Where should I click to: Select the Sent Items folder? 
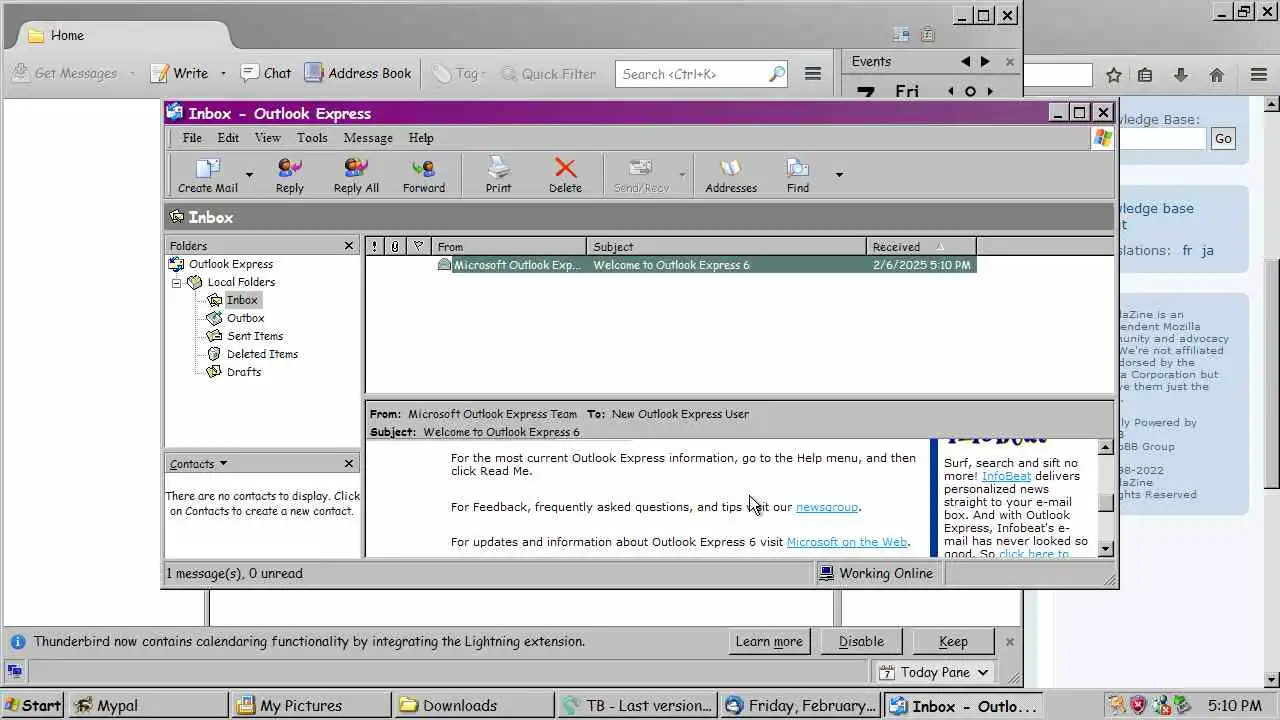point(254,336)
